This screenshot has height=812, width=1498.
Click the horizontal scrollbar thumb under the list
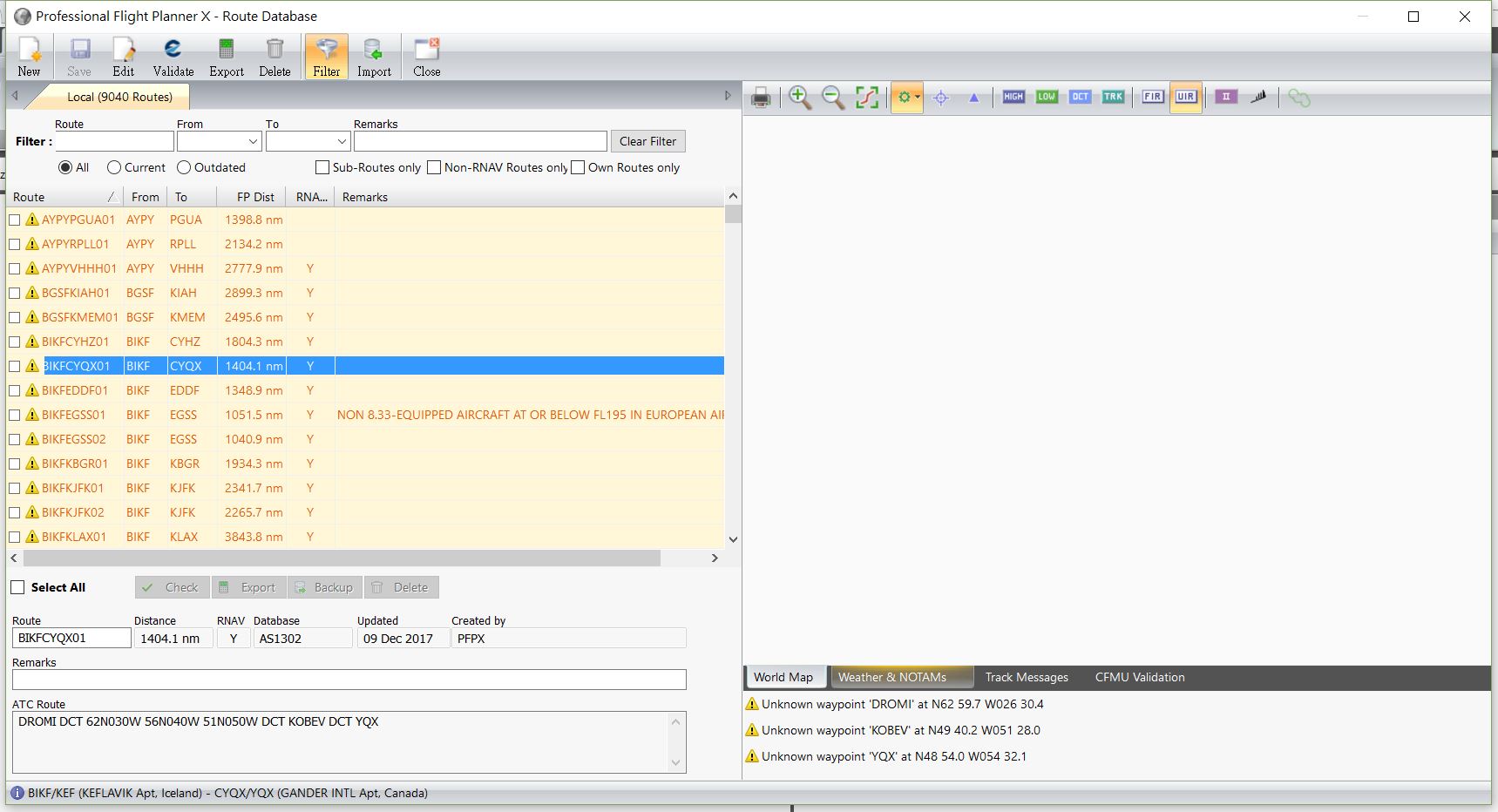pos(342,558)
